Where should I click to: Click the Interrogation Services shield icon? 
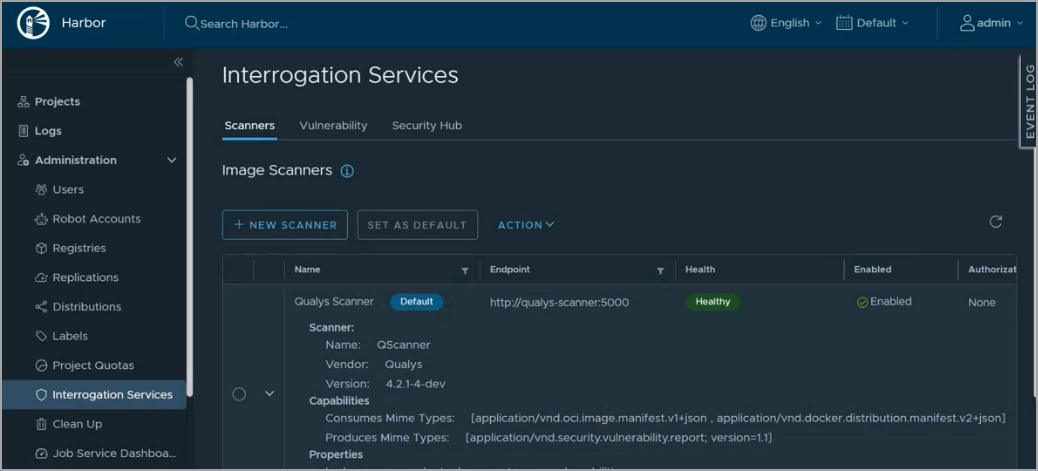tap(41, 395)
